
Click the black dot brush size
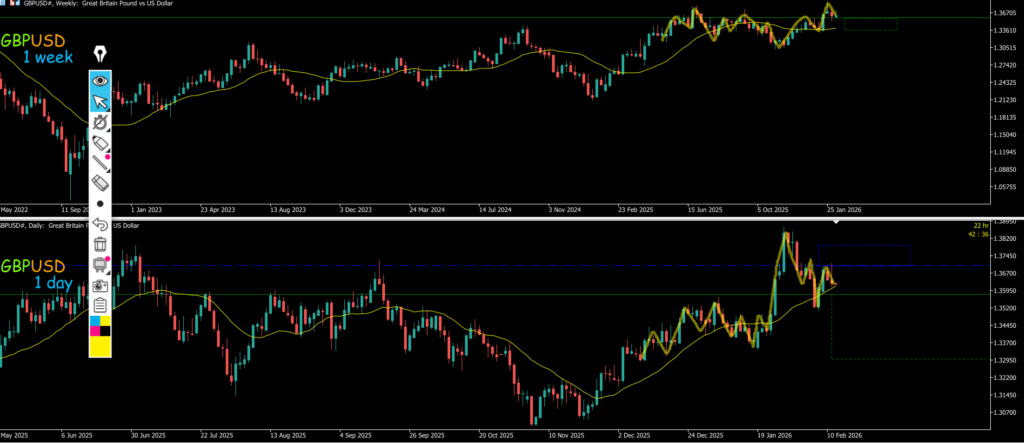pyautogui.click(x=100, y=204)
